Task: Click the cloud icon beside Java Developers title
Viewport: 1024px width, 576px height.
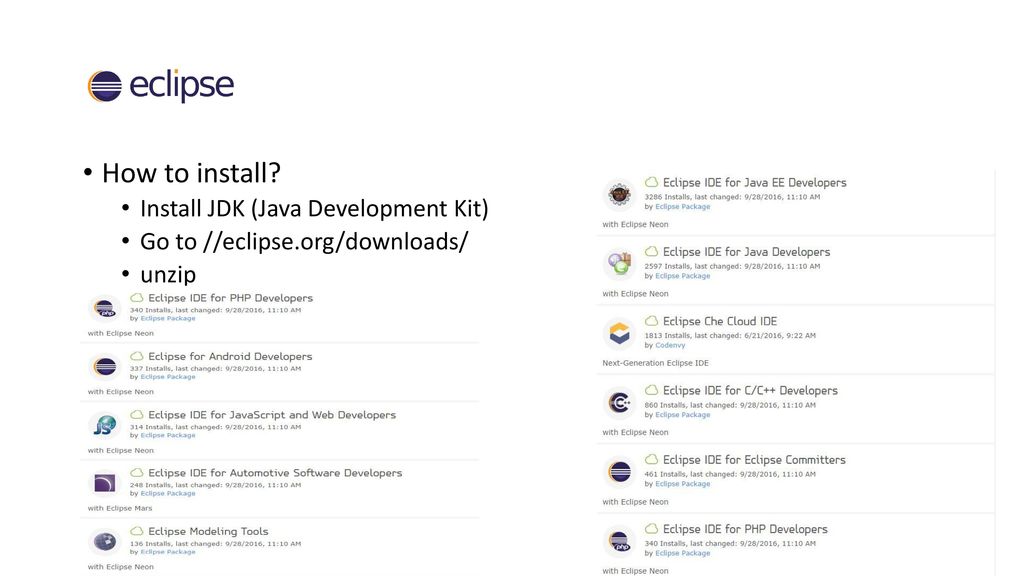Action: (x=651, y=251)
